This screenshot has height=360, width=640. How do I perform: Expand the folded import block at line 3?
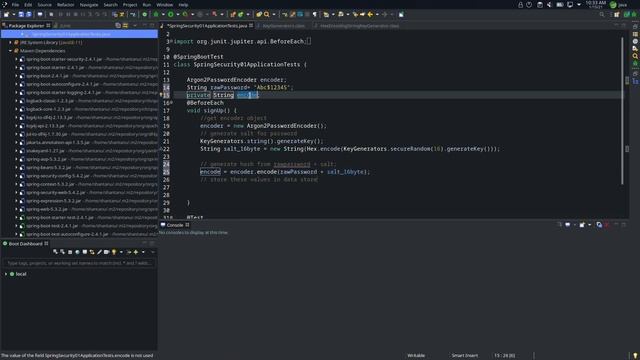pyautogui.click(x=171, y=41)
